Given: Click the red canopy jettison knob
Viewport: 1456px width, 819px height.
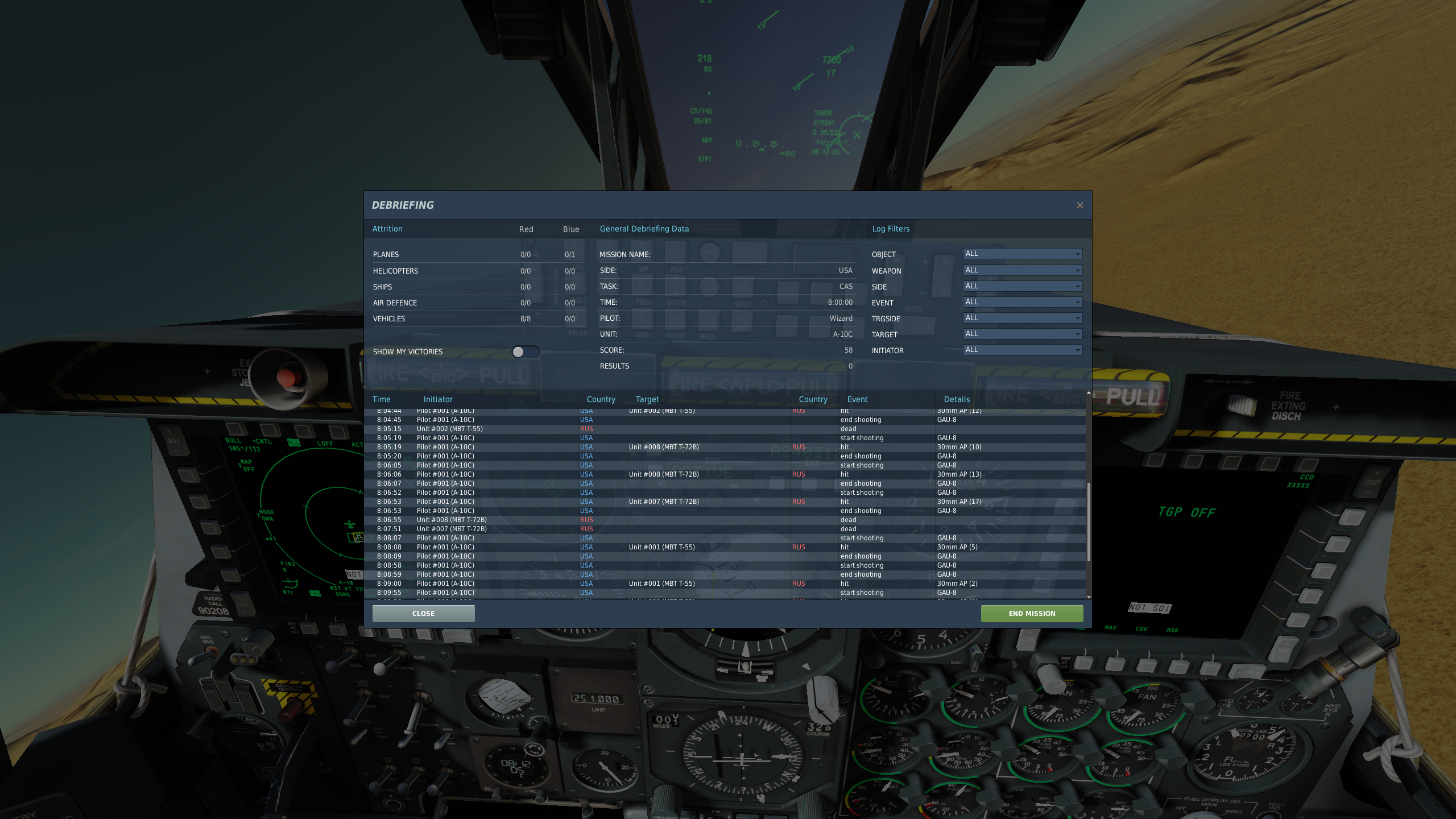Looking at the screenshot, I should [289, 377].
